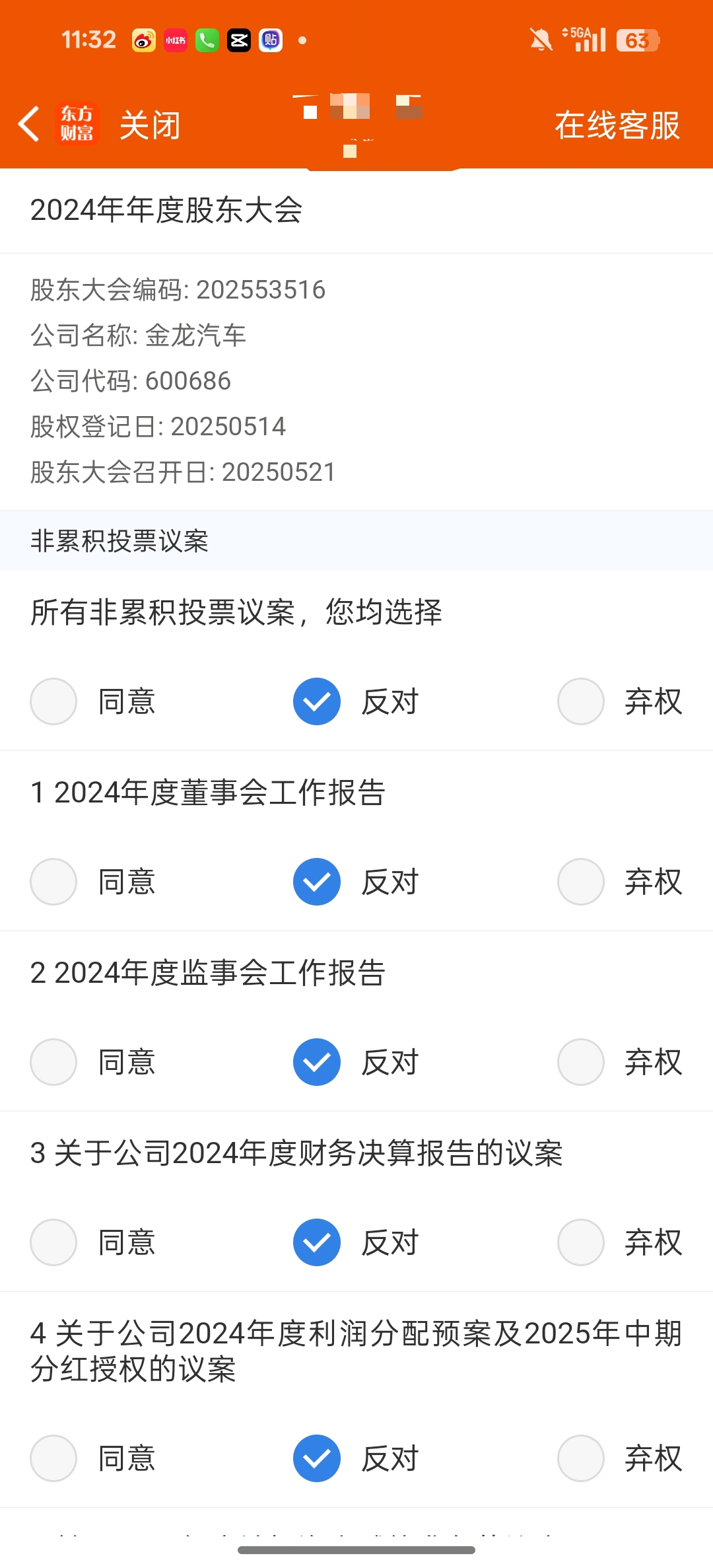Viewport: 713px width, 1568px height.
Task: Tap the 小红书 notification icon
Action: click(x=175, y=40)
